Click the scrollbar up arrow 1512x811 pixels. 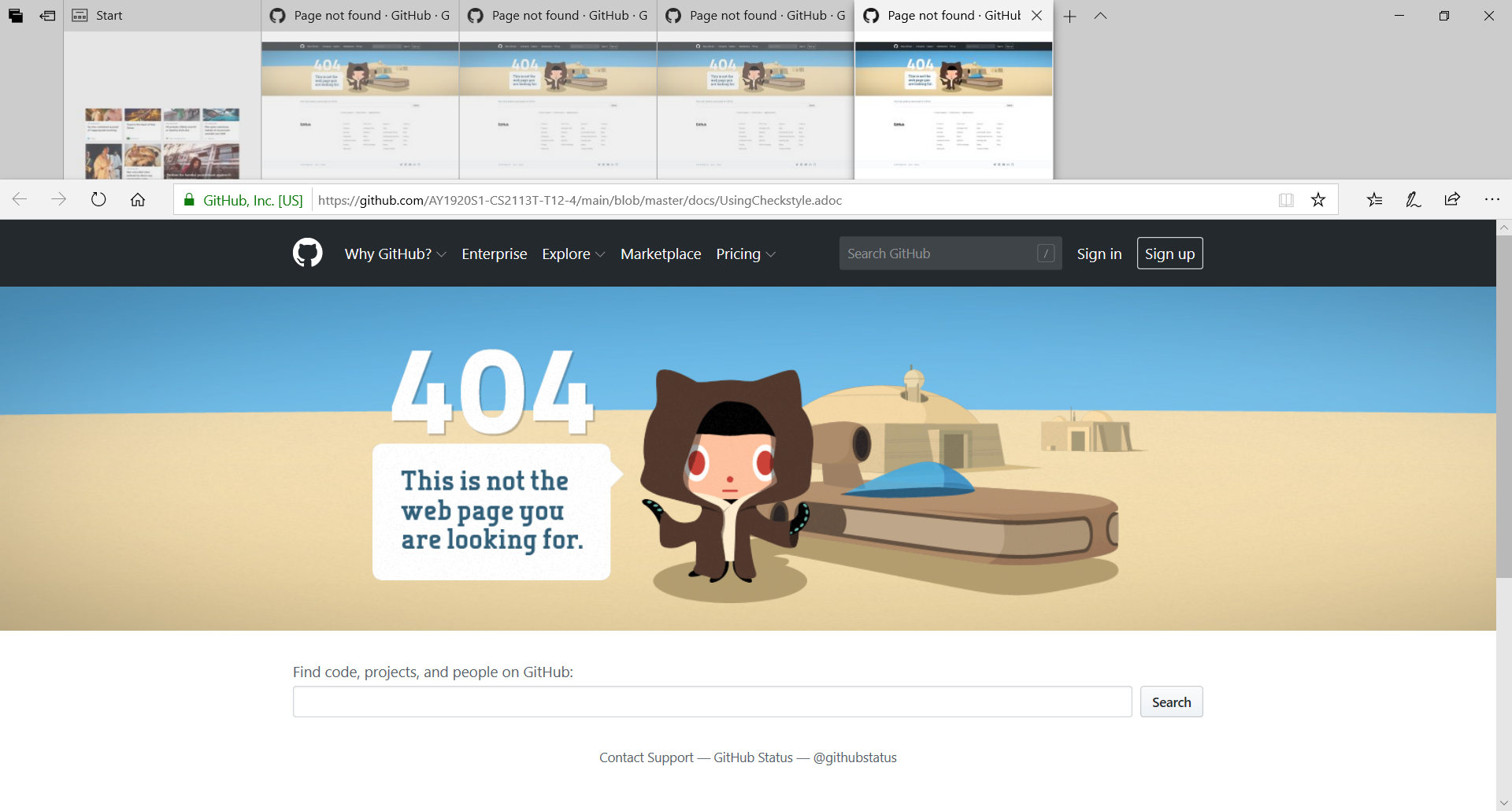pos(1504,228)
